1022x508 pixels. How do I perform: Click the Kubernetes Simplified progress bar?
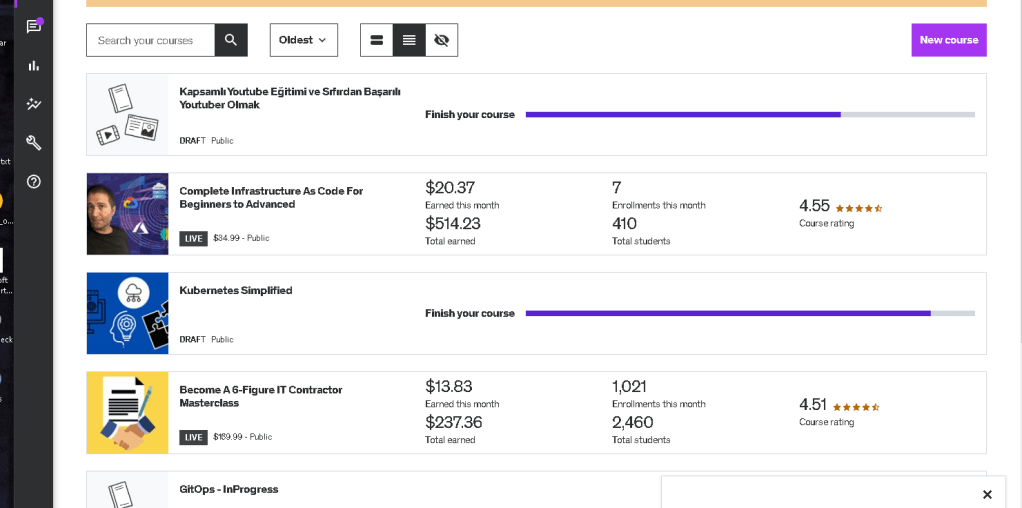[x=750, y=313]
